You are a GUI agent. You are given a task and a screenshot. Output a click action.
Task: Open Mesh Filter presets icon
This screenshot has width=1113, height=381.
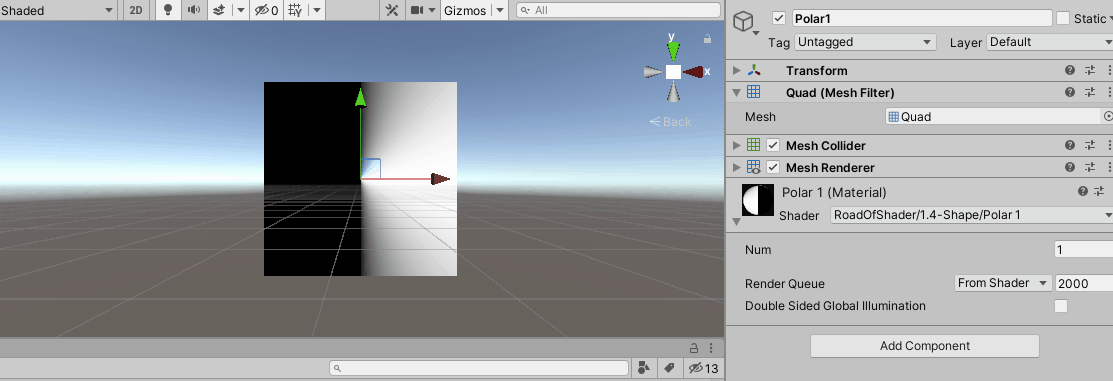point(1090,92)
